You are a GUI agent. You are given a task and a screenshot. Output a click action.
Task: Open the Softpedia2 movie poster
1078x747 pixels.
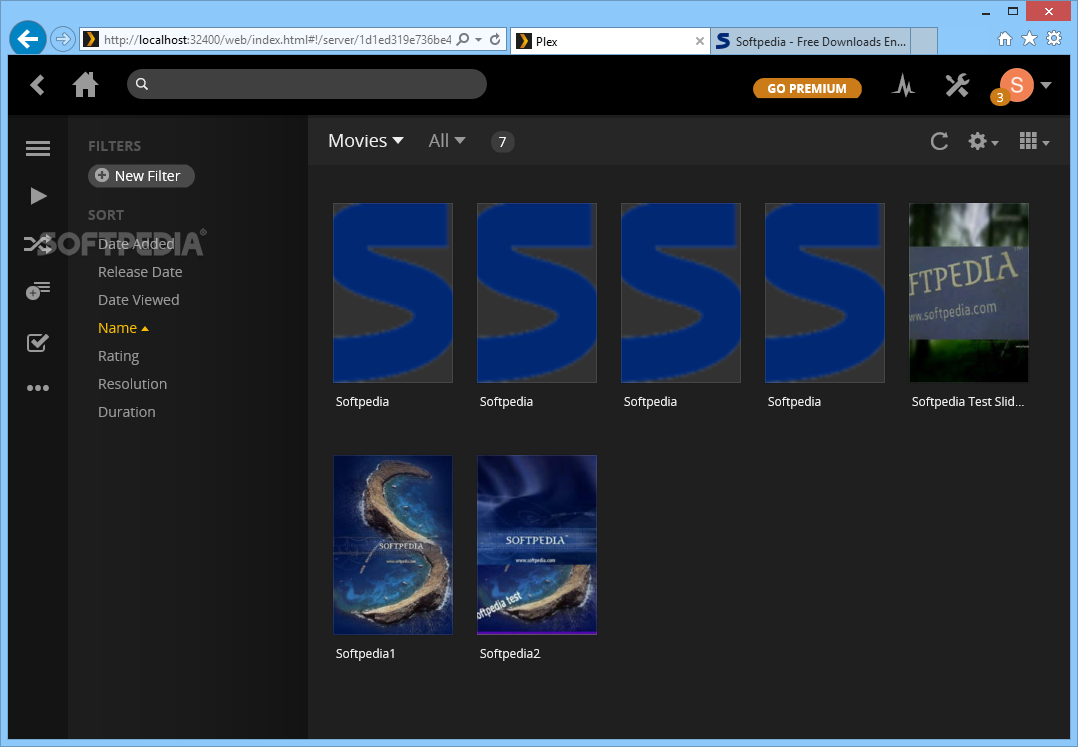click(537, 544)
